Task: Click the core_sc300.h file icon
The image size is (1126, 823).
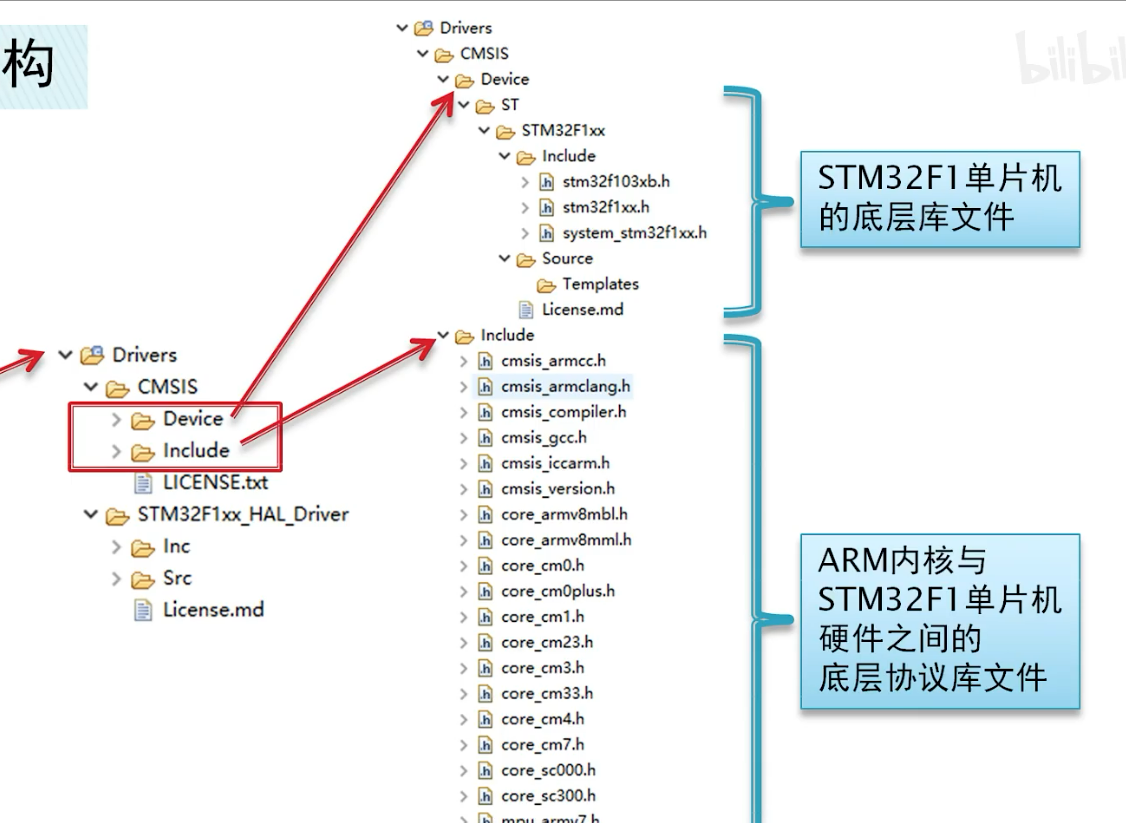Action: (485, 796)
